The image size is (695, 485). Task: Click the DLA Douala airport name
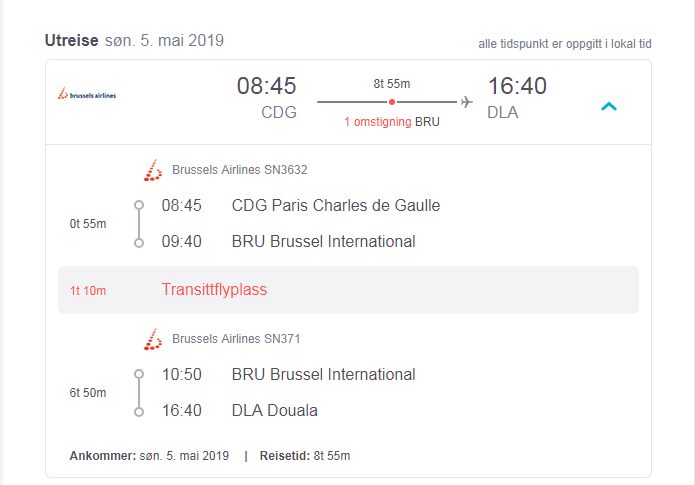click(275, 411)
